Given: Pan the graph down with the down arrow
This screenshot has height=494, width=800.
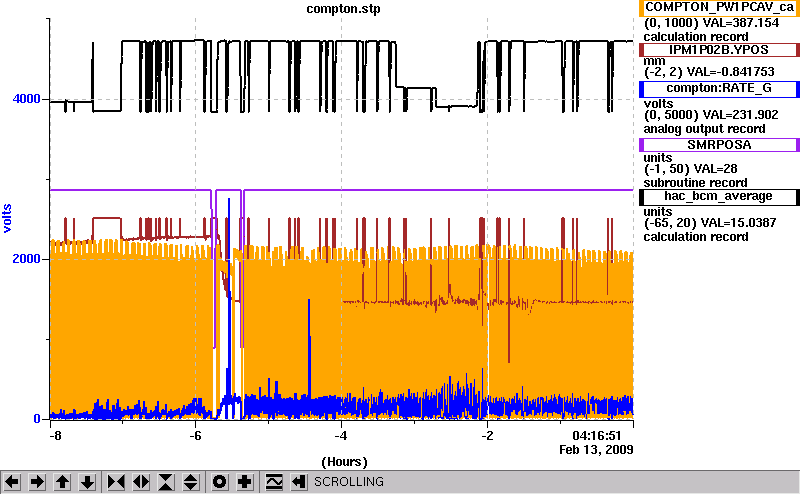Looking at the screenshot, I should pos(88,482).
